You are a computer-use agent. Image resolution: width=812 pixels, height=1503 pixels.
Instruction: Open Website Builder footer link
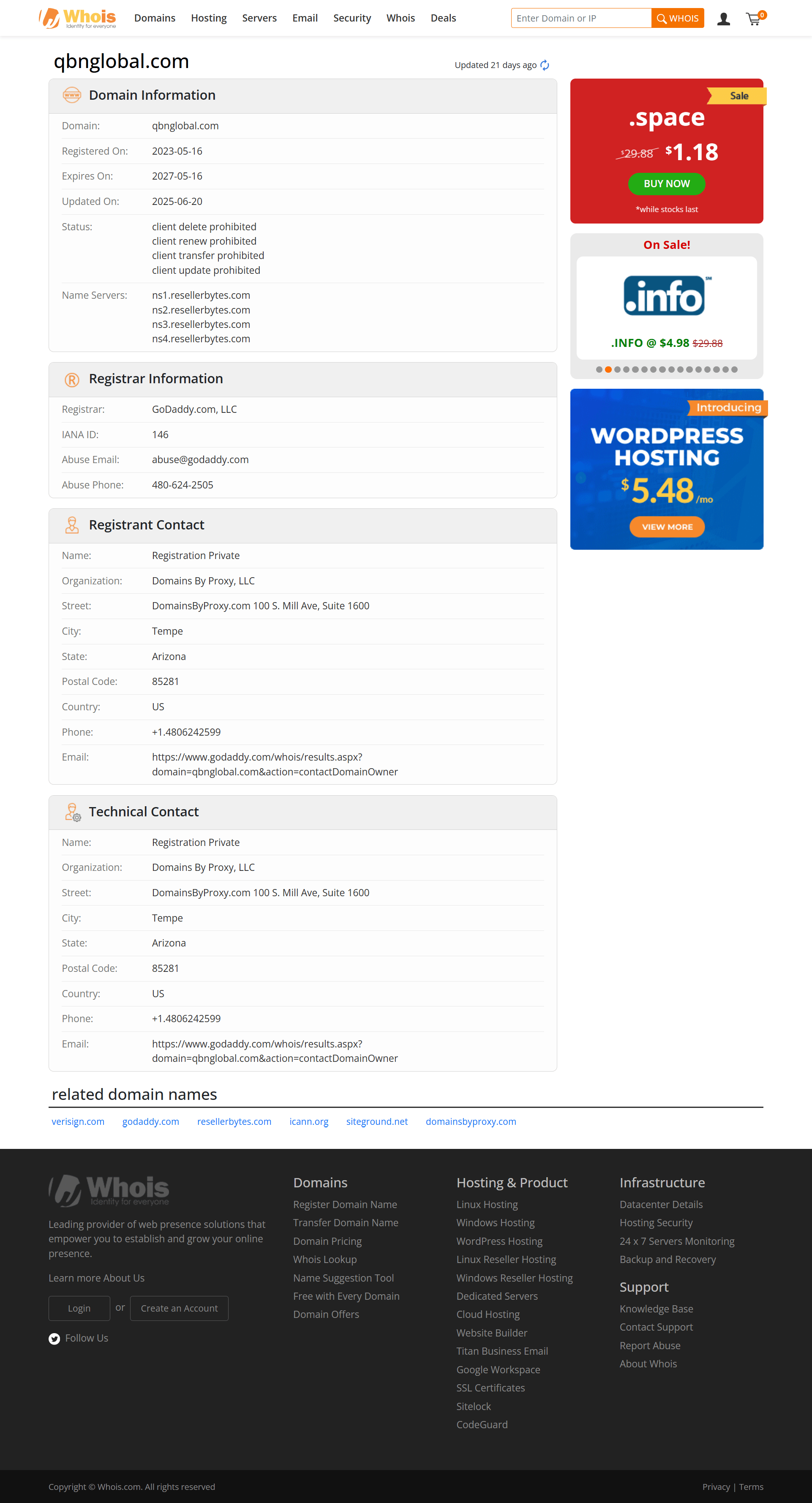(492, 1333)
